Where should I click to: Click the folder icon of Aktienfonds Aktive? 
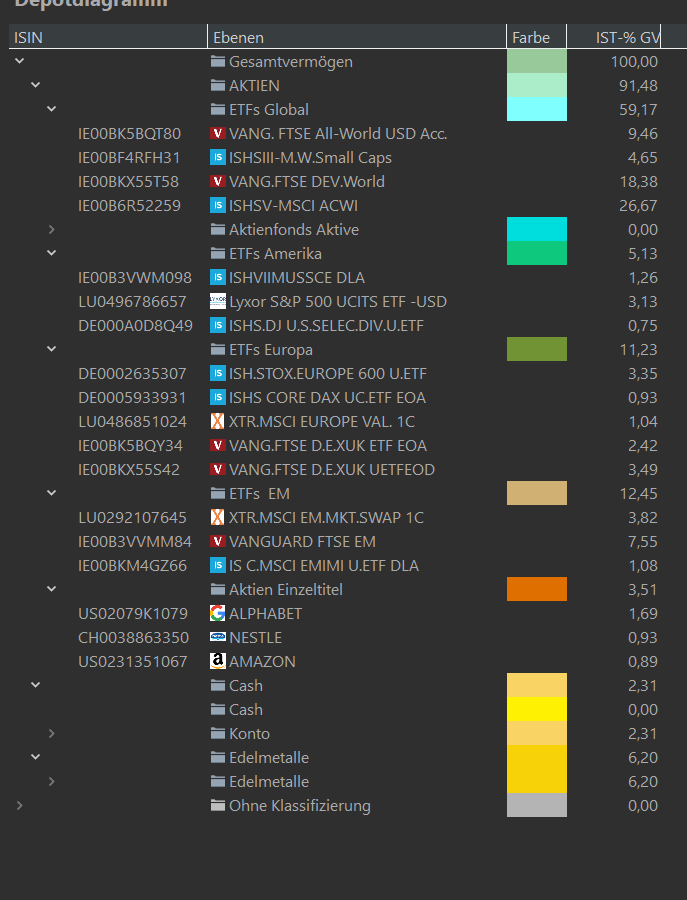point(218,230)
